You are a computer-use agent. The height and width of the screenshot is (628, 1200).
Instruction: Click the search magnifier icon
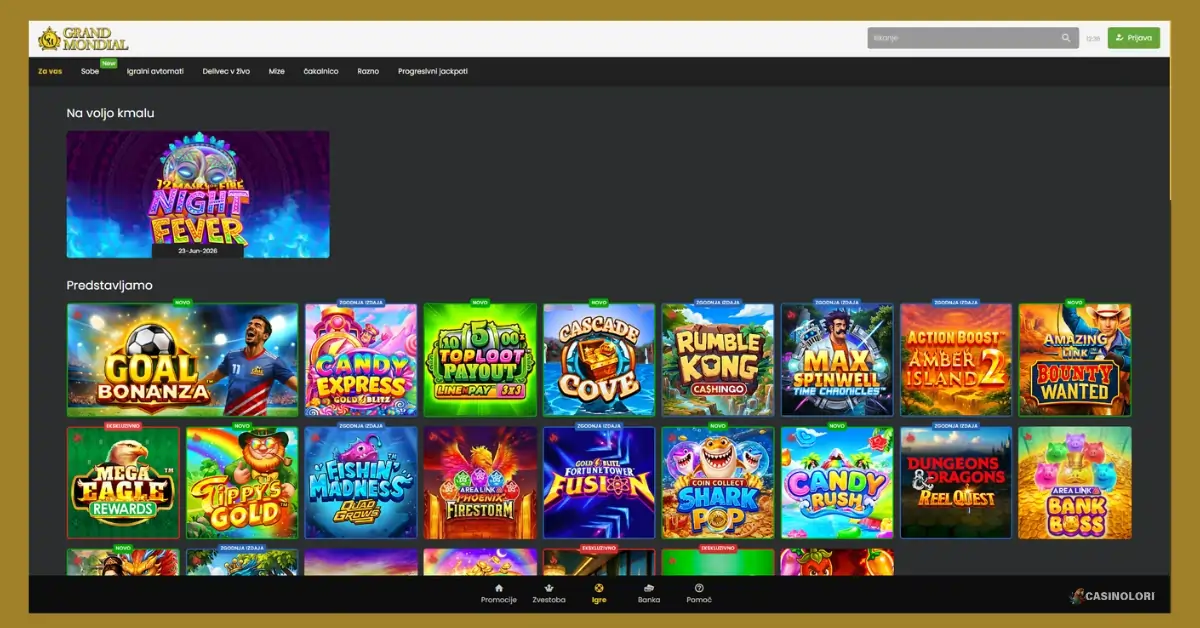click(1066, 38)
